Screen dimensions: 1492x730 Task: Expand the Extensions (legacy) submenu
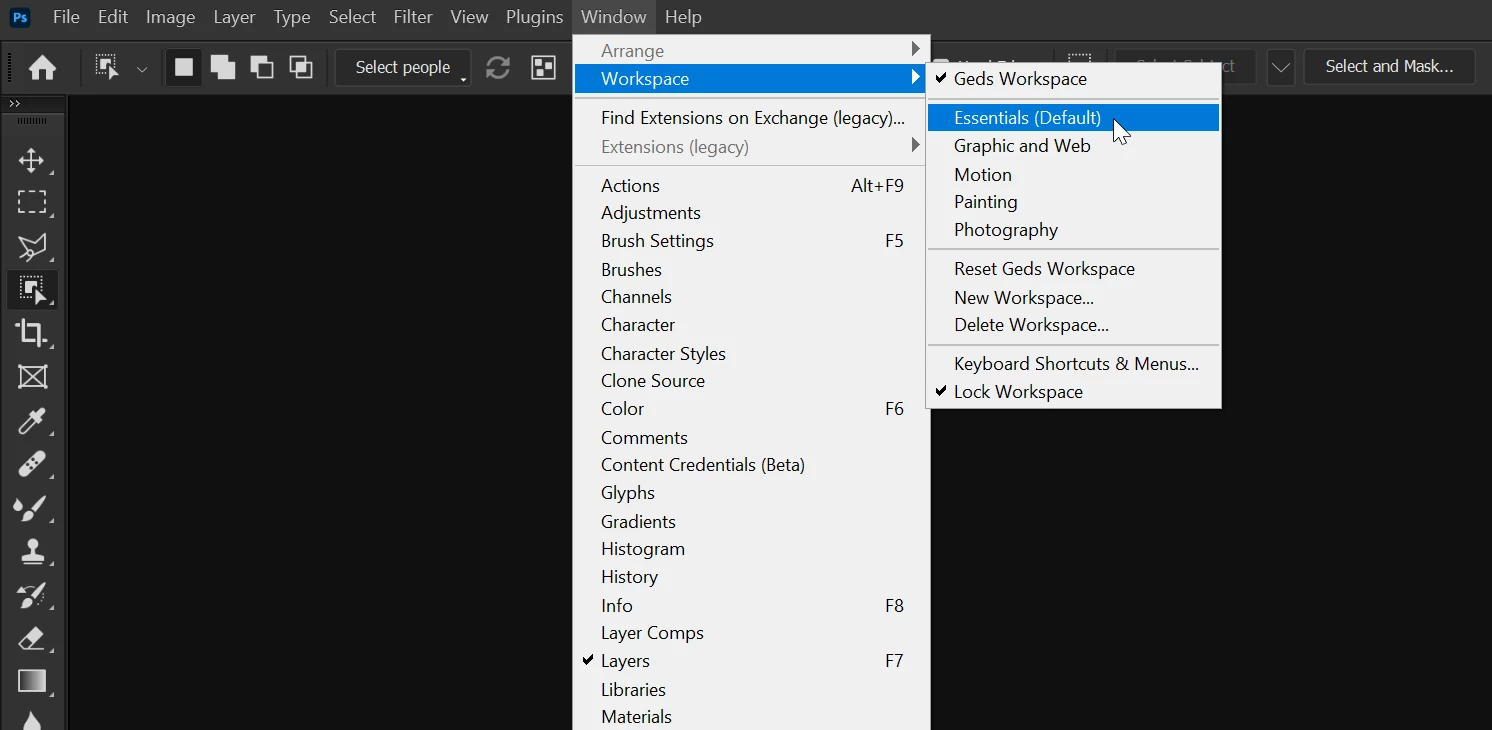(x=751, y=147)
